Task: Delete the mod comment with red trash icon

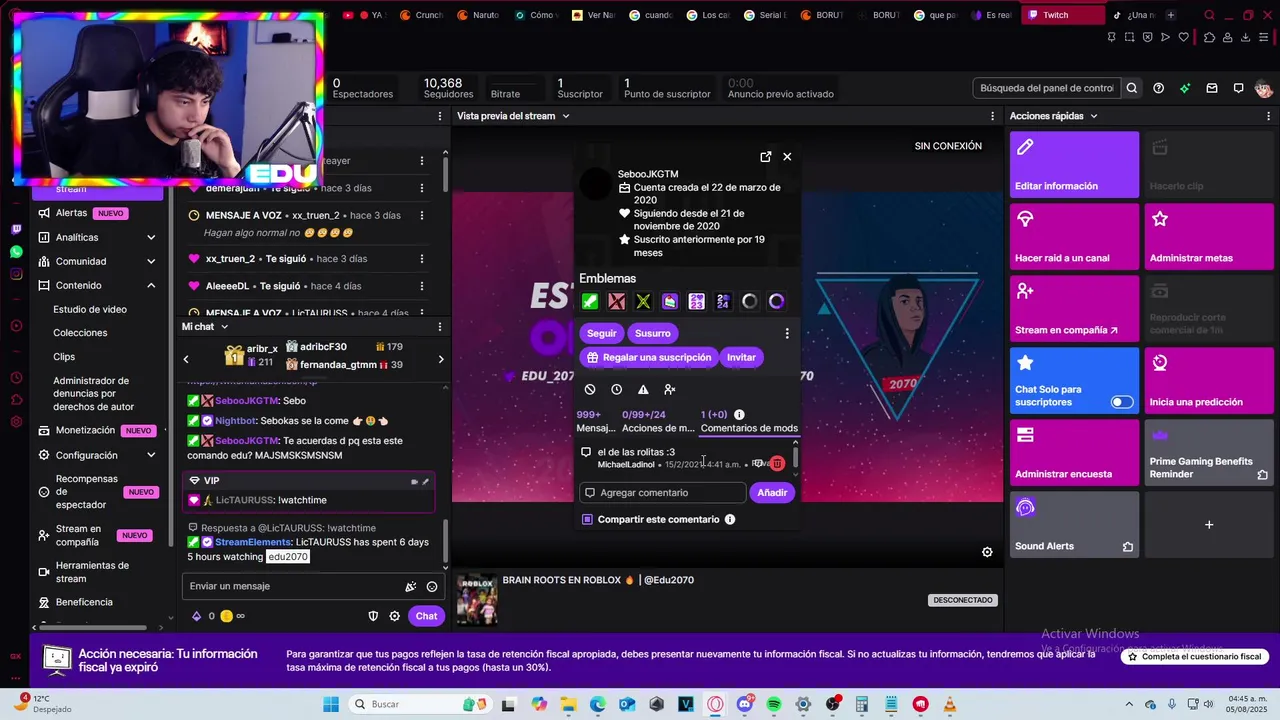Action: coord(777,463)
